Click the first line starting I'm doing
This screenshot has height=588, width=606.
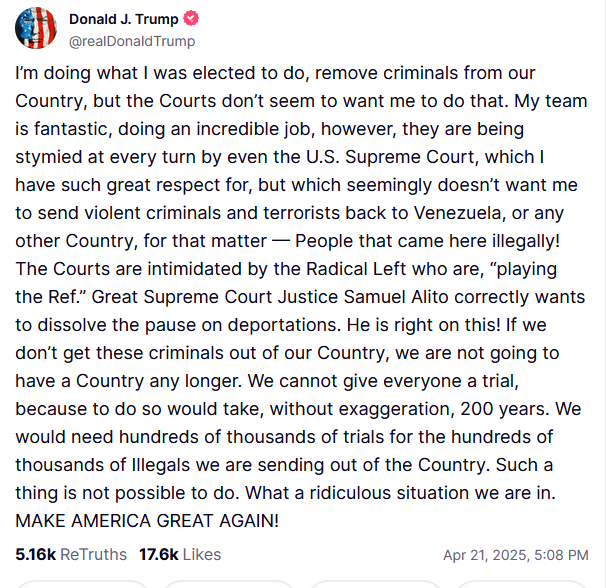275,73
